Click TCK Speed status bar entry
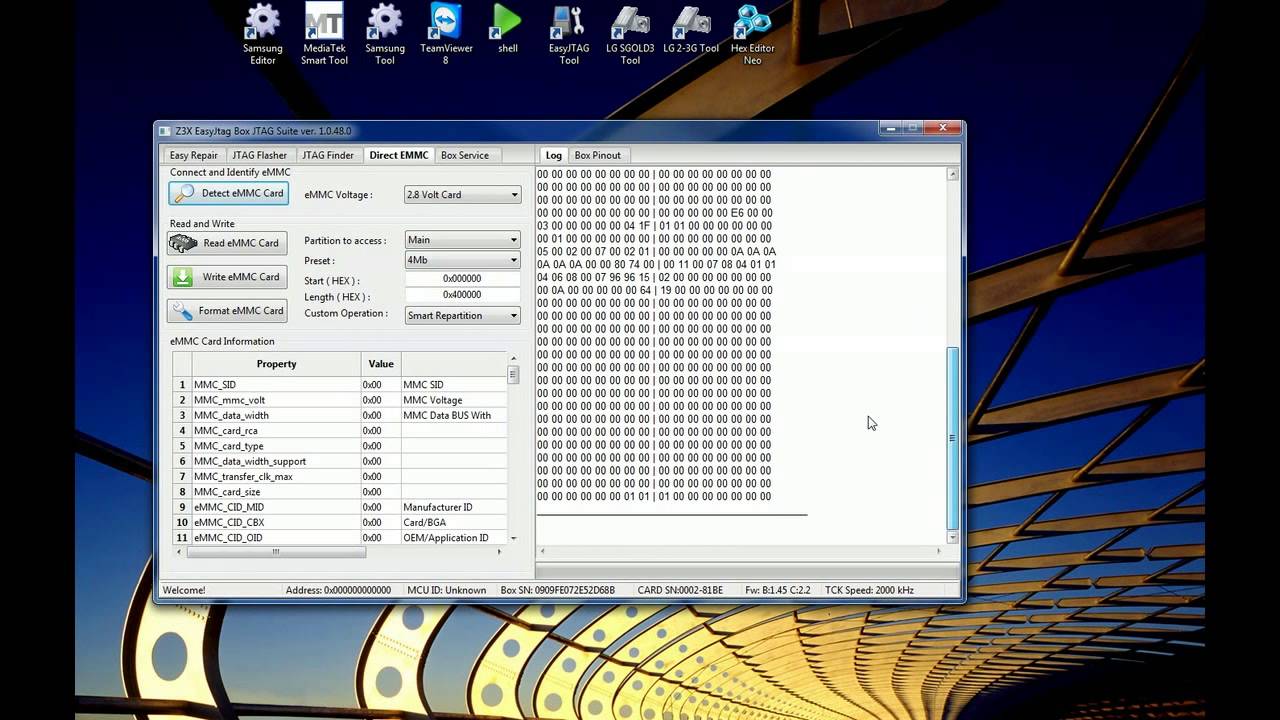The width and height of the screenshot is (1280, 720). click(869, 590)
